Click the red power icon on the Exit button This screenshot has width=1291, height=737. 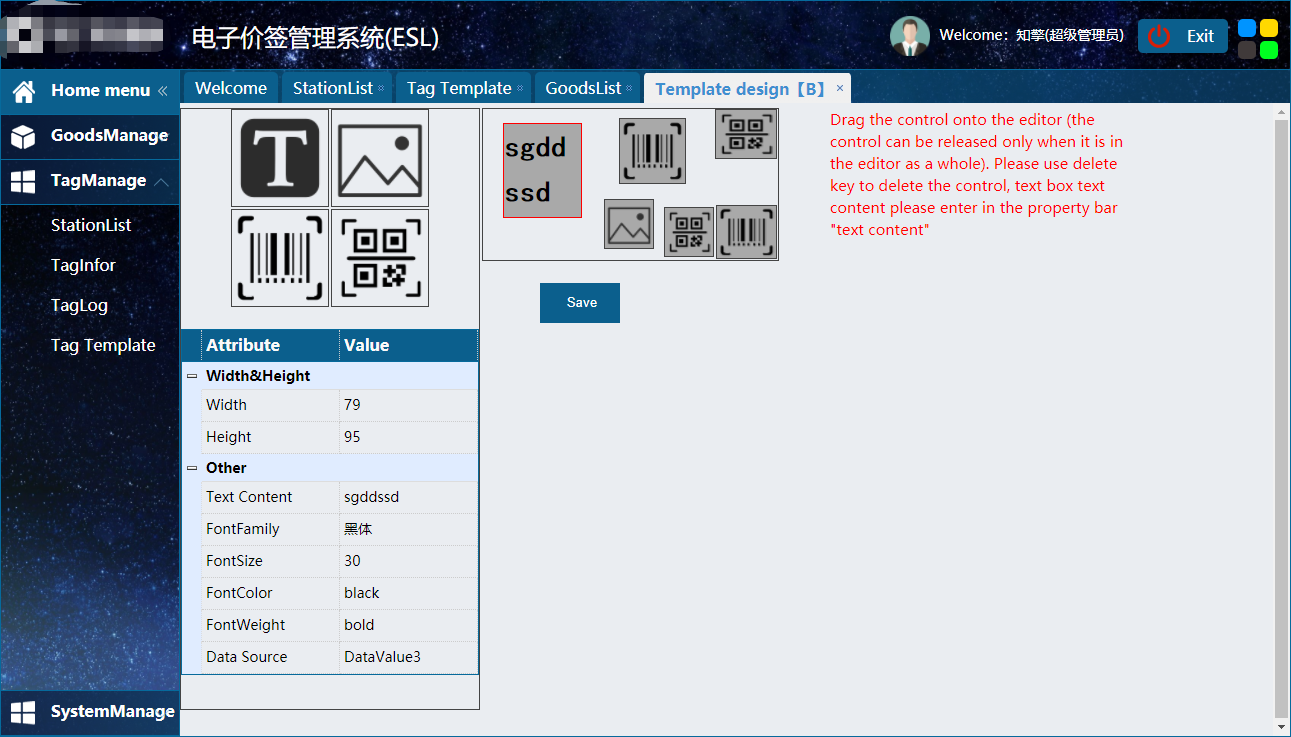[1159, 36]
